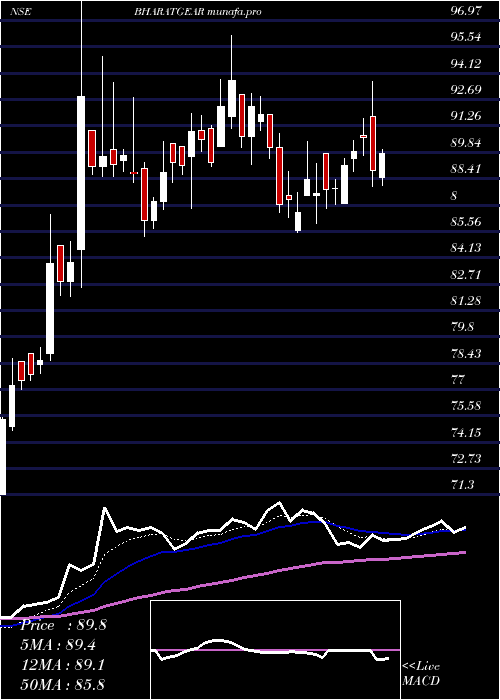500x700 pixels.
Task: Pick the 74.15 axis value
Action: (466, 433)
